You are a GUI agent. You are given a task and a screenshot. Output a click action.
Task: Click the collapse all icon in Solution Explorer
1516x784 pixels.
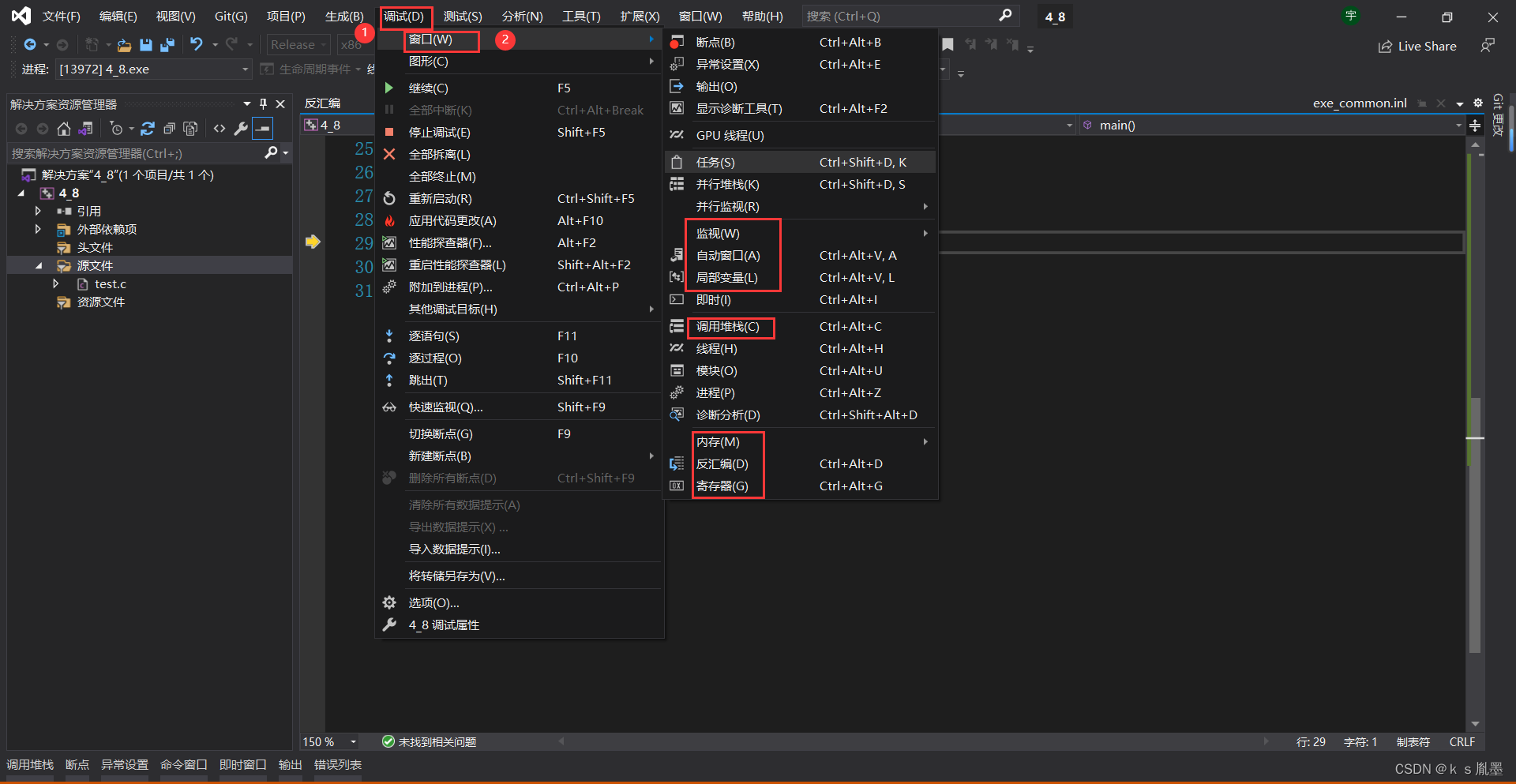pyautogui.click(x=169, y=129)
